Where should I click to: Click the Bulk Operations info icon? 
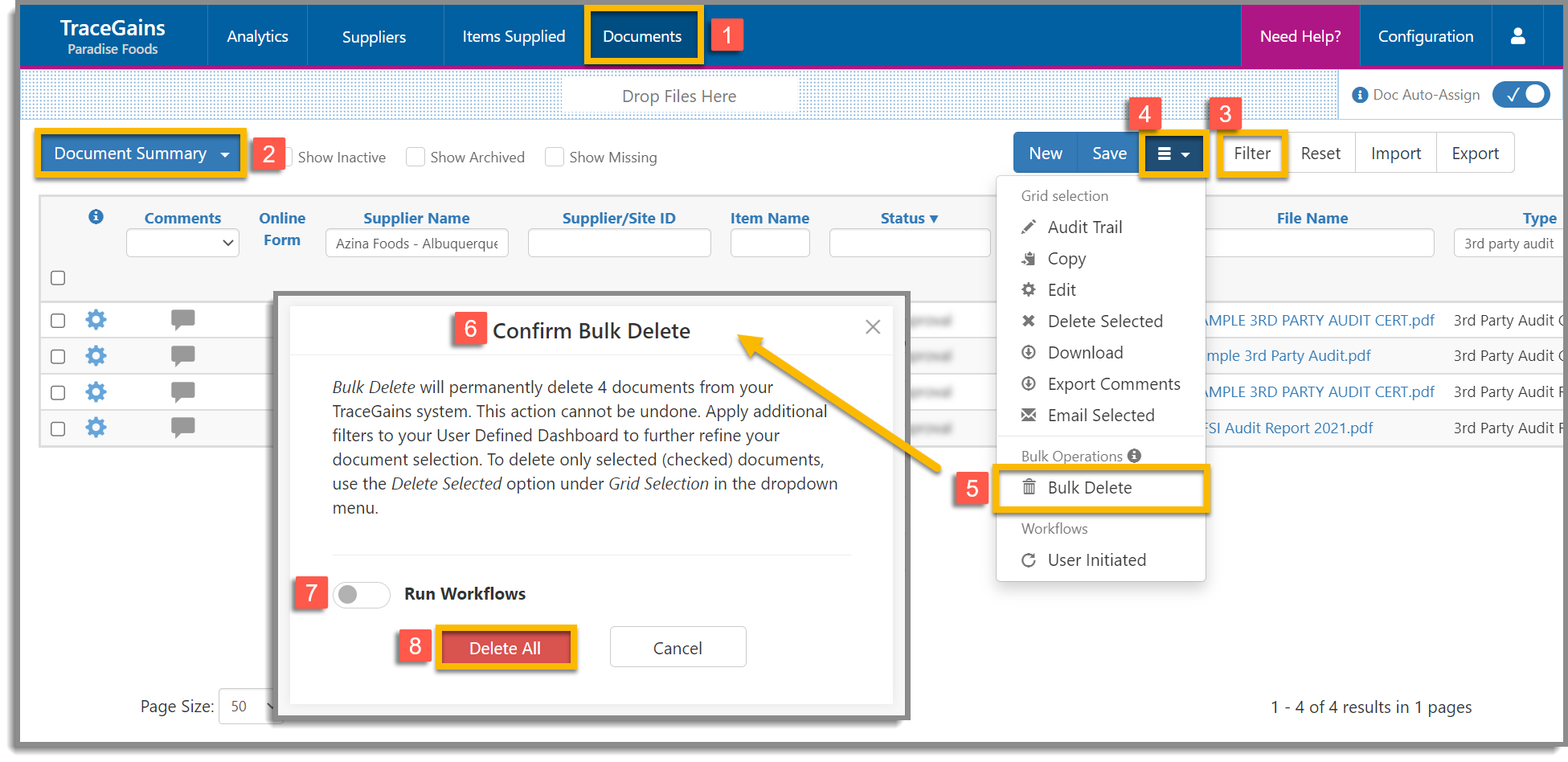click(x=1134, y=456)
